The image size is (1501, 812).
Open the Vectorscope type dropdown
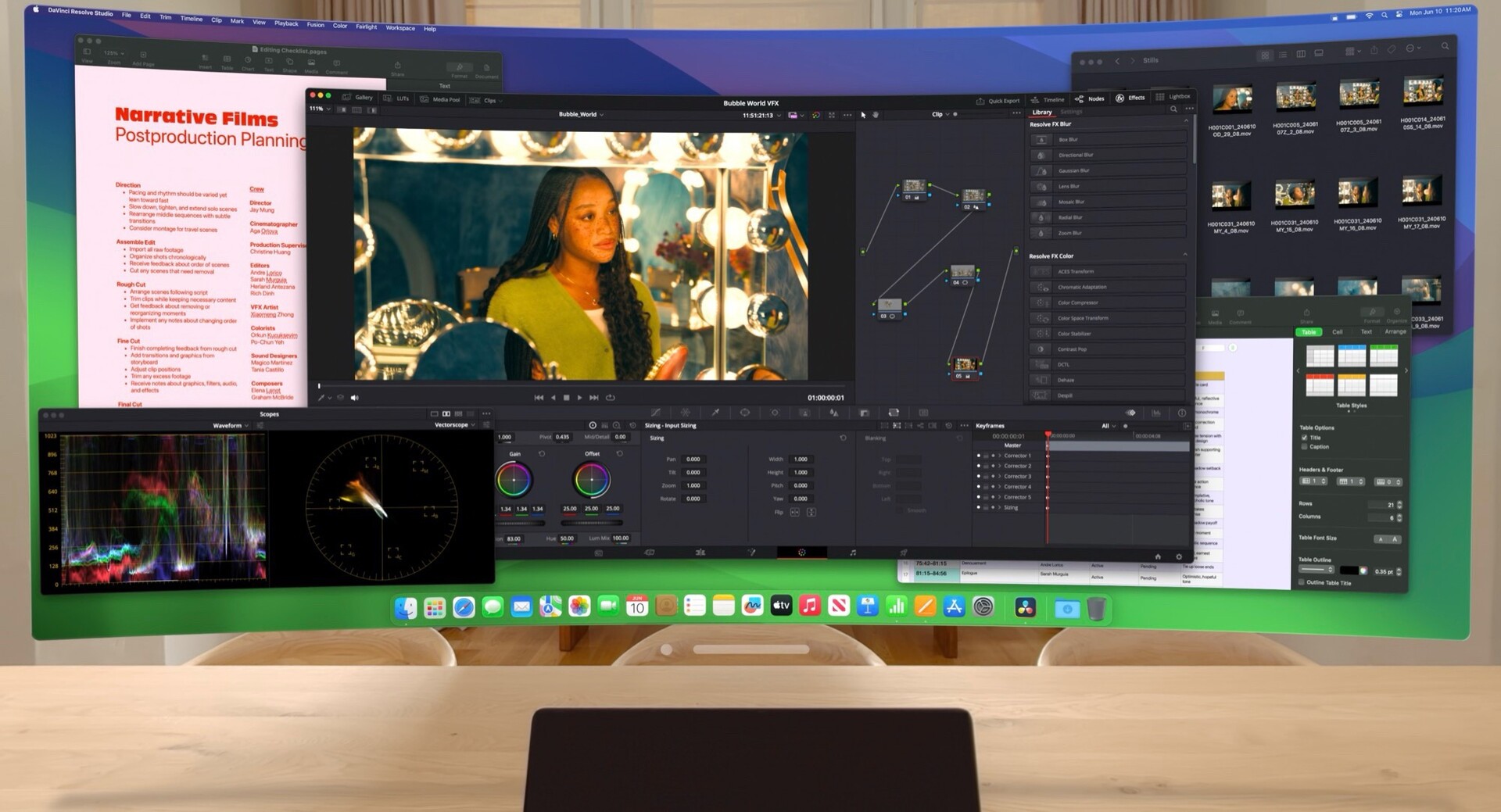[x=454, y=424]
